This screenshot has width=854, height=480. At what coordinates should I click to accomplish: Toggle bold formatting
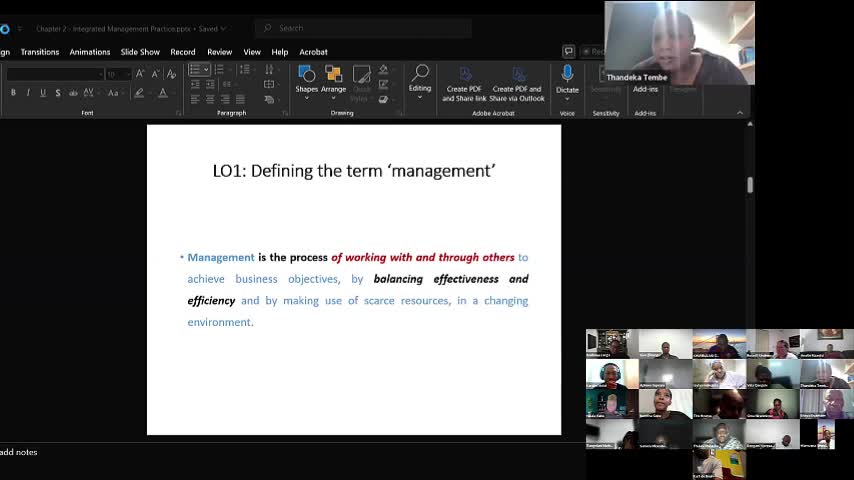point(13,93)
